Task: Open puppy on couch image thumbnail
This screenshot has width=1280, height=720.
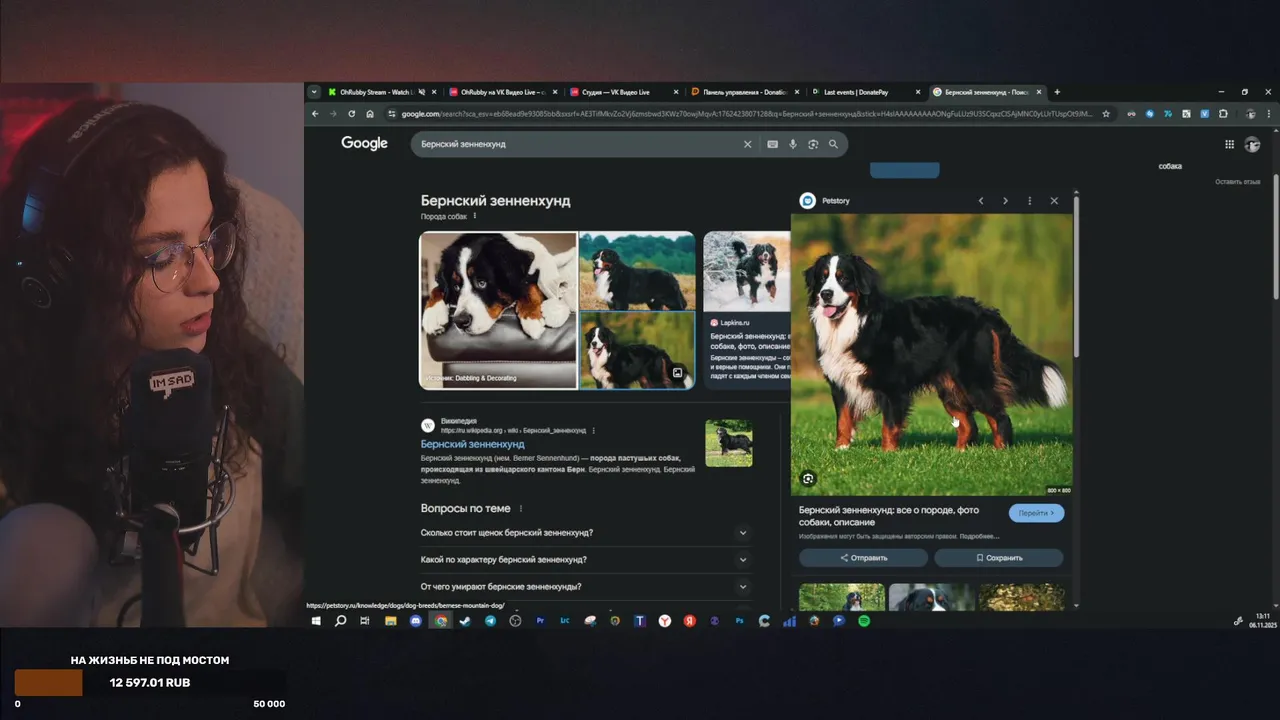Action: pos(498,310)
